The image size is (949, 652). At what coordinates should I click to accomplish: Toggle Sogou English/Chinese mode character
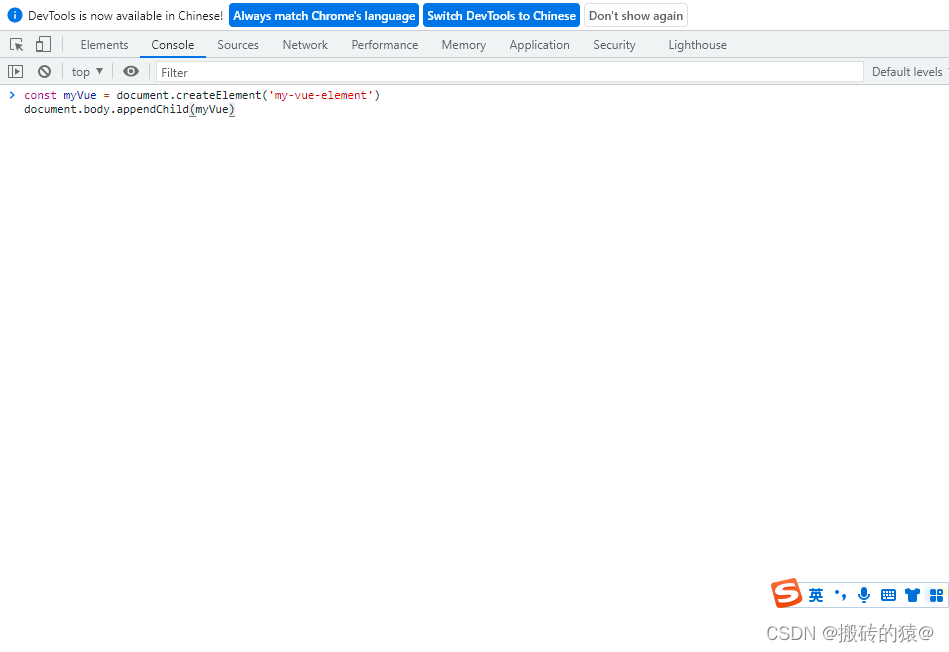coord(816,595)
